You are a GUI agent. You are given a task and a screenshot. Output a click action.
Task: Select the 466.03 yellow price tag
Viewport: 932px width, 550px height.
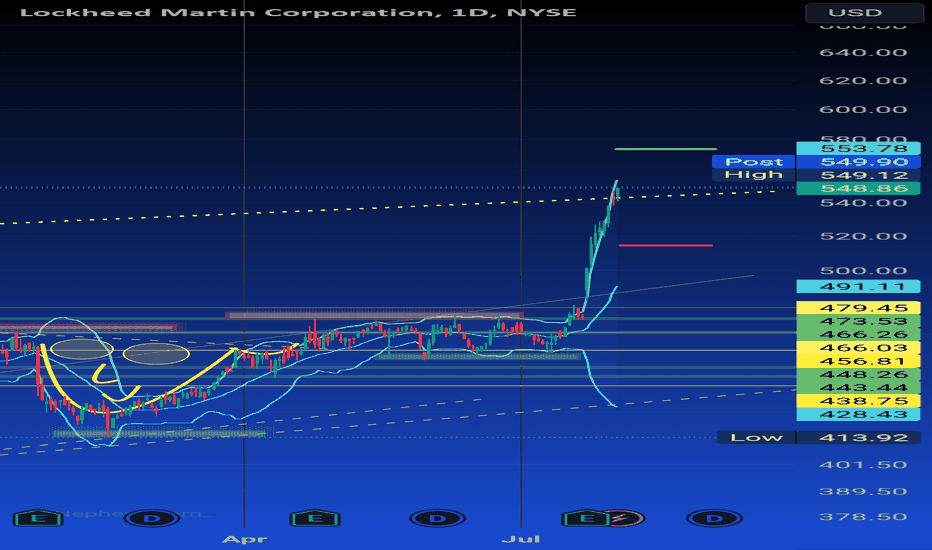(x=858, y=348)
